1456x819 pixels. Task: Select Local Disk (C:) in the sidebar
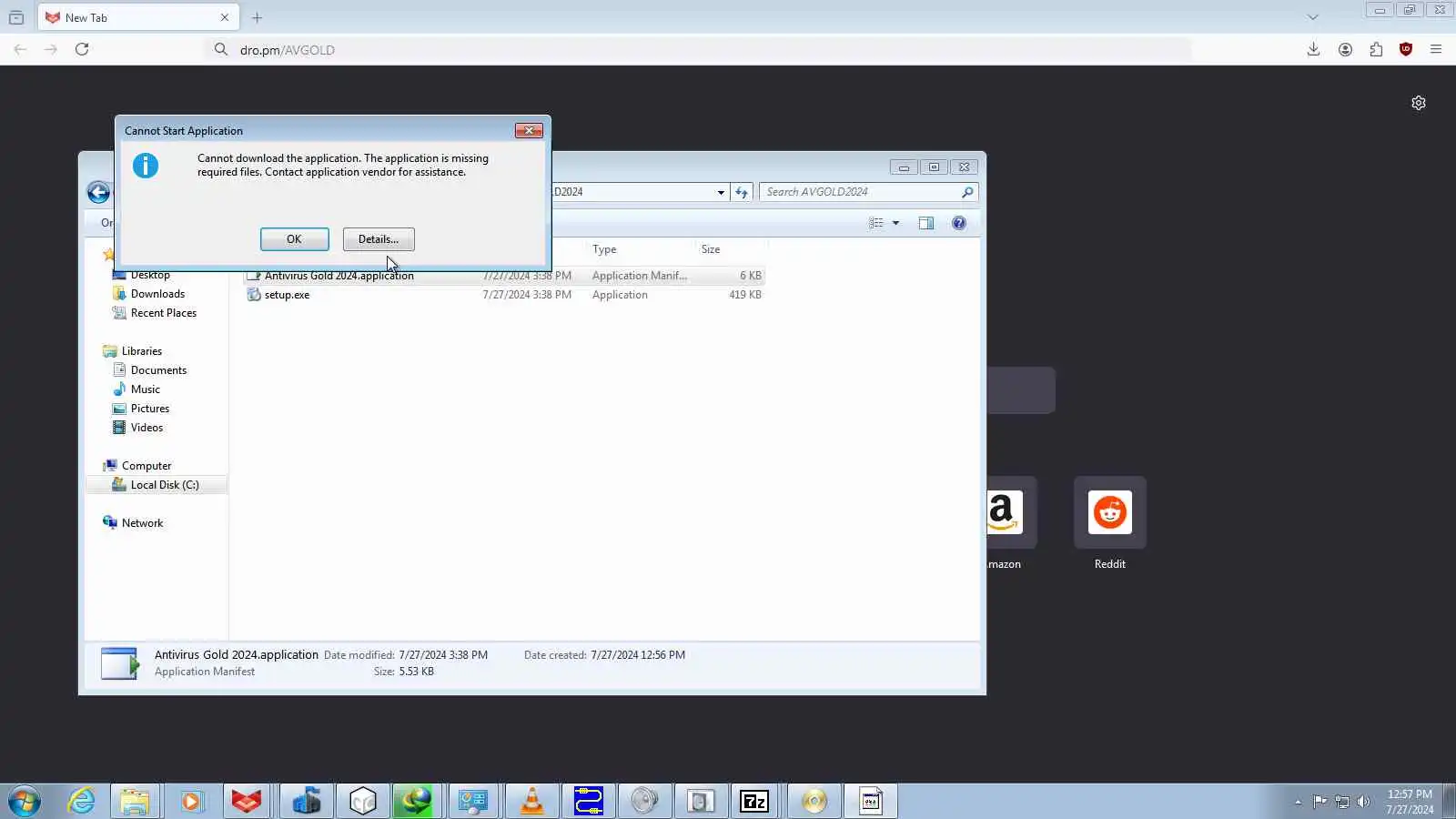coord(157,485)
